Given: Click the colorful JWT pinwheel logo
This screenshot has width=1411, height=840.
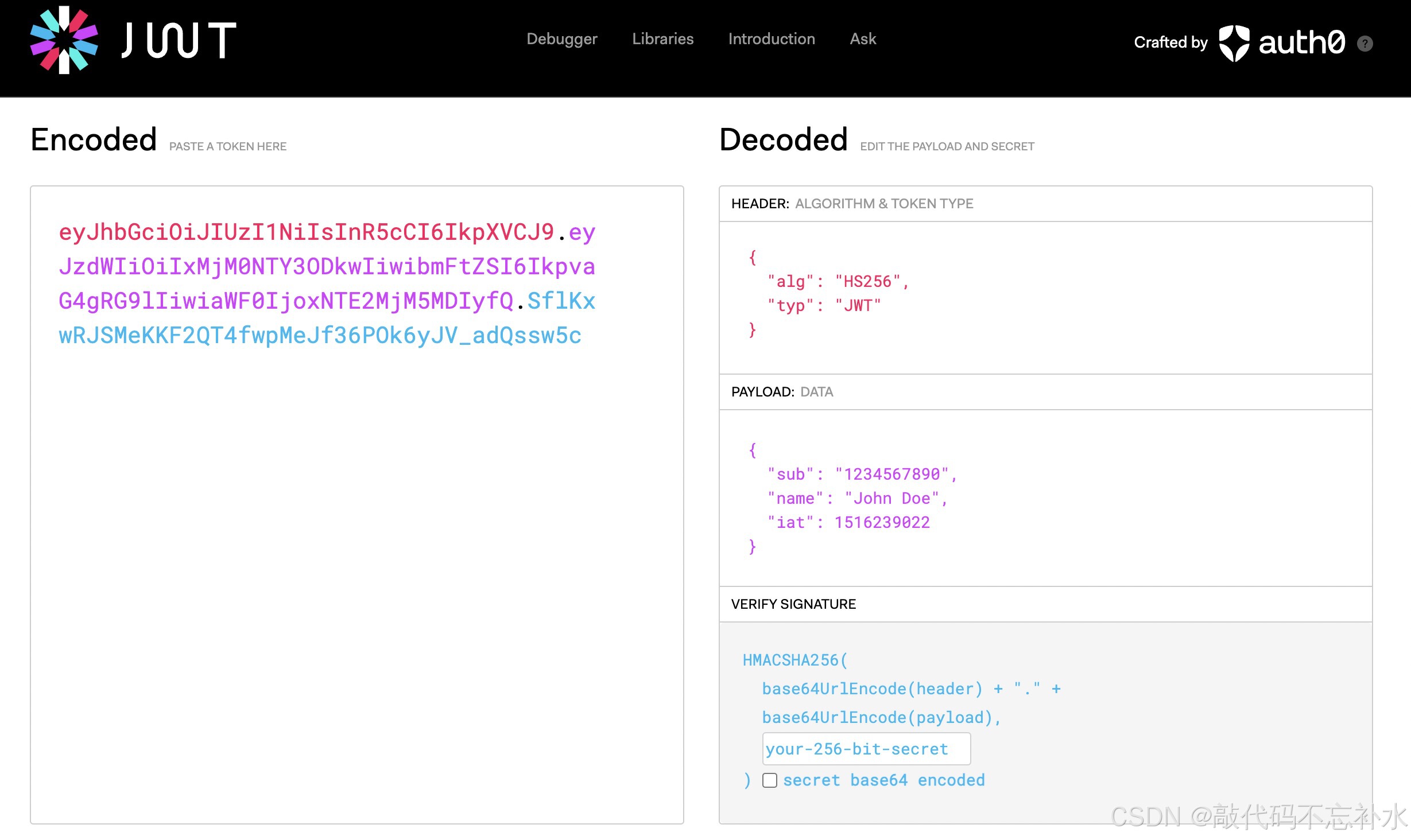Looking at the screenshot, I should click(x=64, y=40).
